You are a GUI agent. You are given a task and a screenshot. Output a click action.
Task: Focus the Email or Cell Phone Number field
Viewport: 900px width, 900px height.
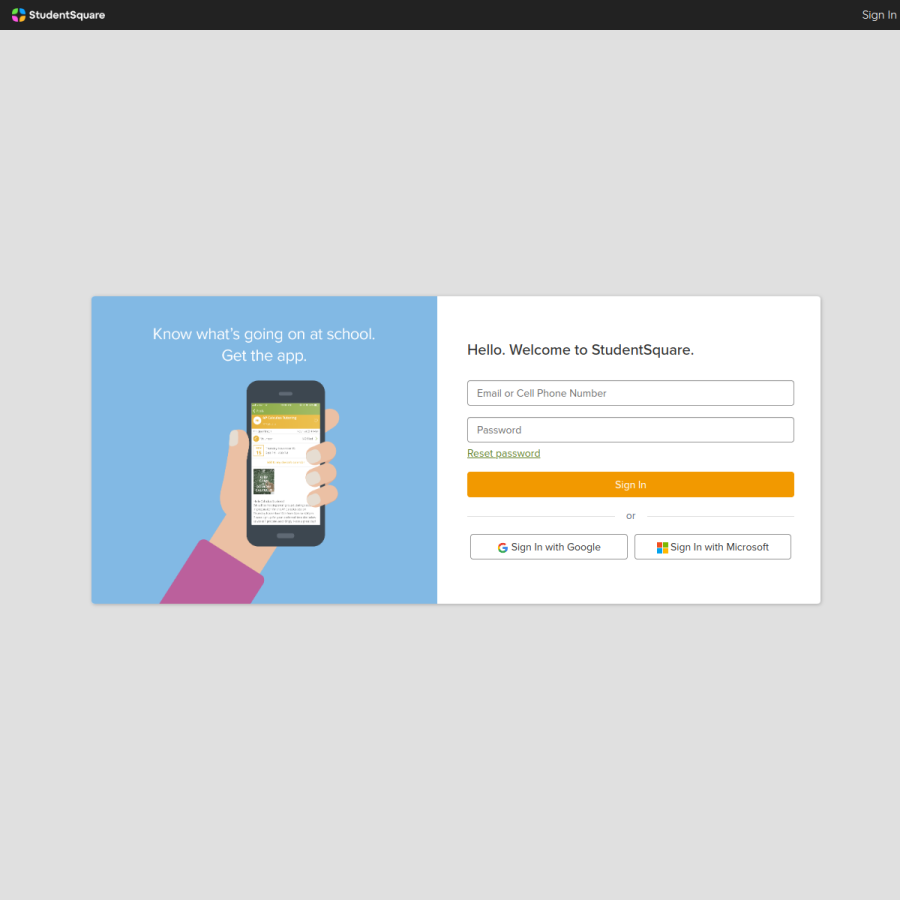[630, 393]
